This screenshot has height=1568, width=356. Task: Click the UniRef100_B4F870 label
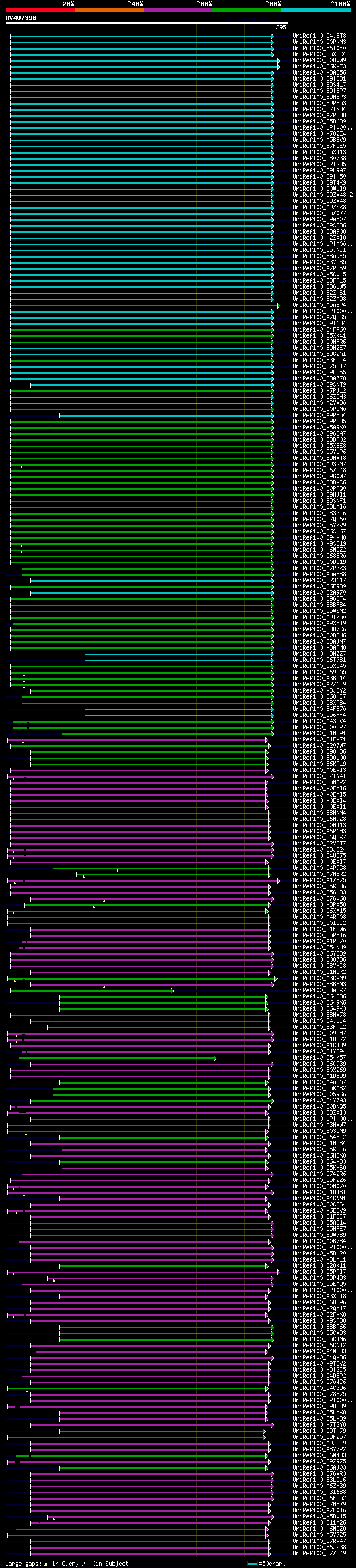319,709
